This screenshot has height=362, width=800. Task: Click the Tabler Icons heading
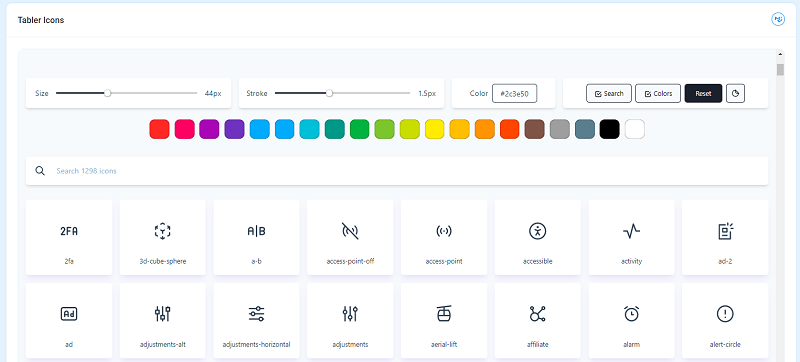click(41, 20)
